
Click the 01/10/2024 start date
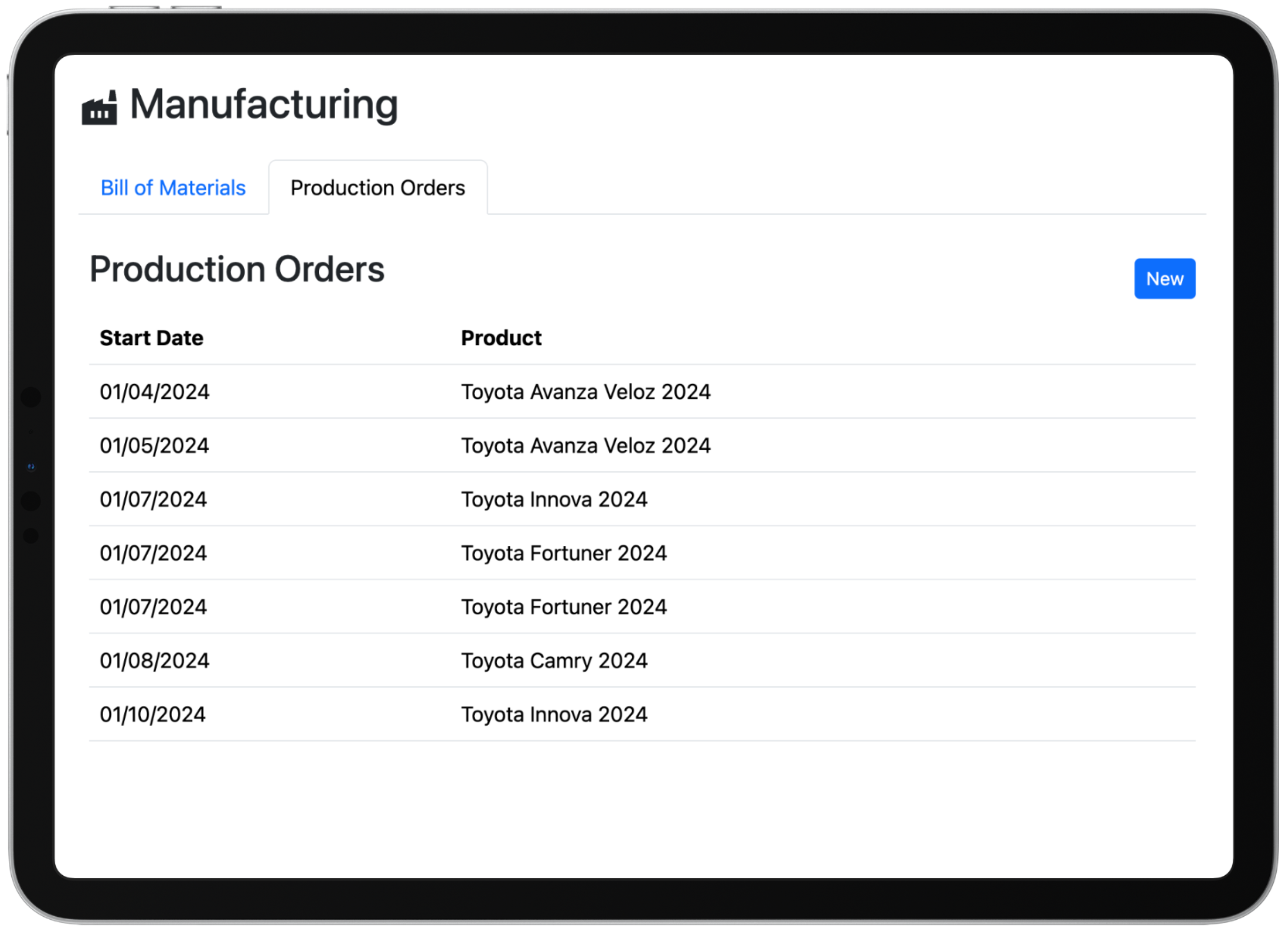(x=153, y=715)
